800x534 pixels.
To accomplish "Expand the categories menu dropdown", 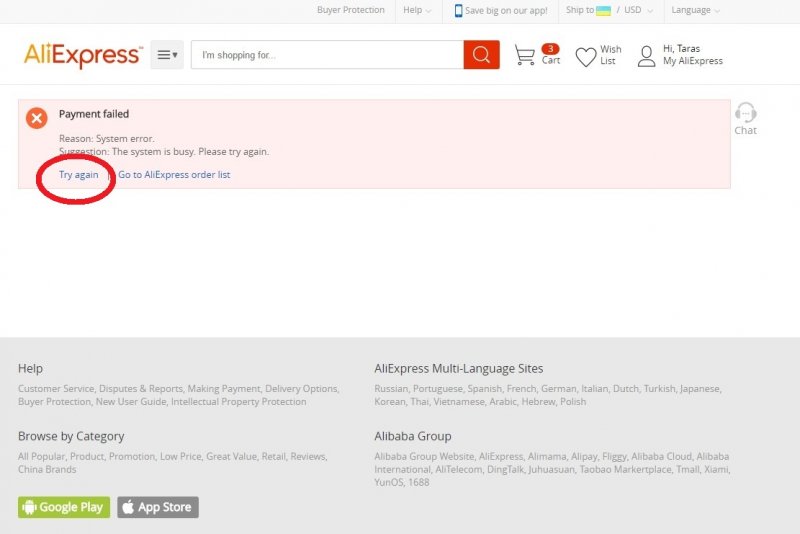I will coord(167,55).
